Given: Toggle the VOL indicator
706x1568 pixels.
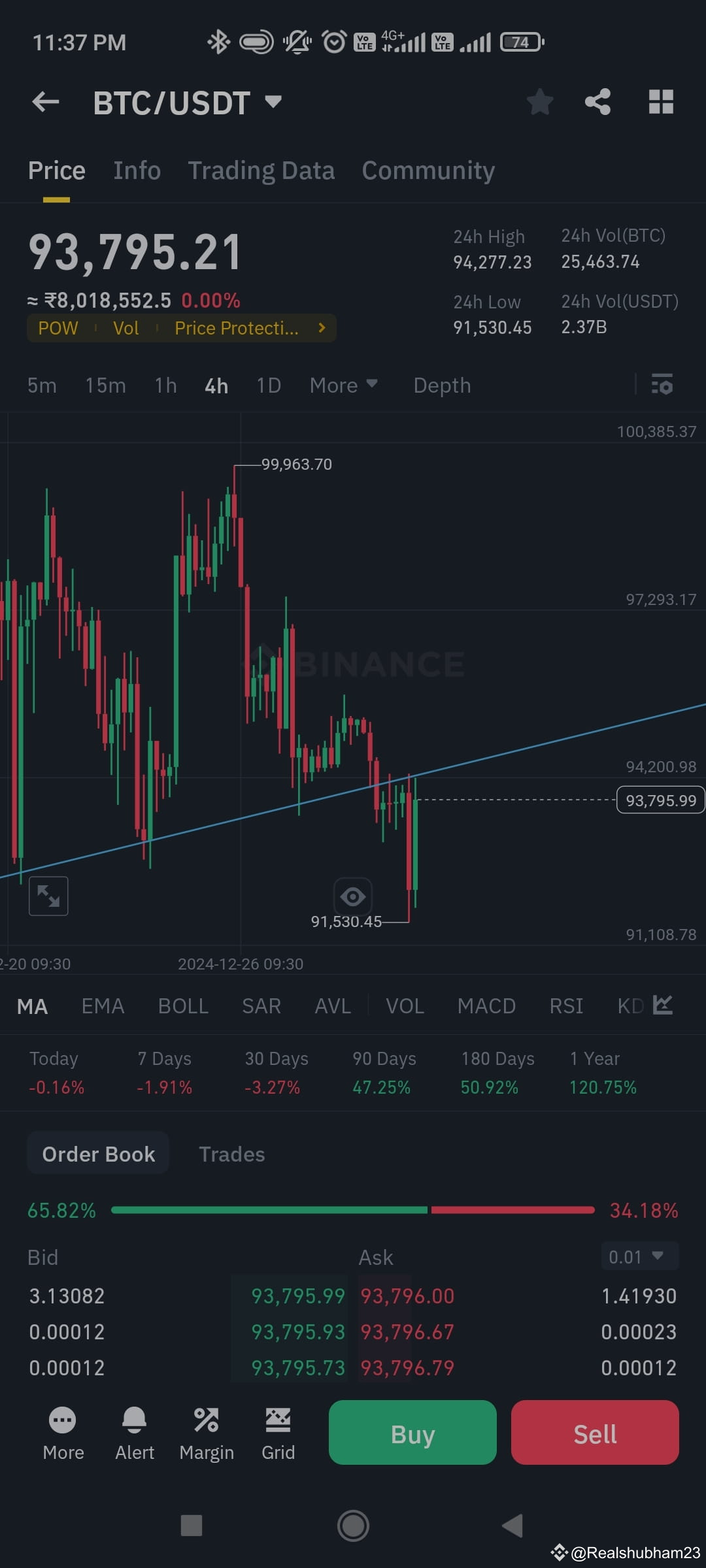Looking at the screenshot, I should coord(405,1006).
